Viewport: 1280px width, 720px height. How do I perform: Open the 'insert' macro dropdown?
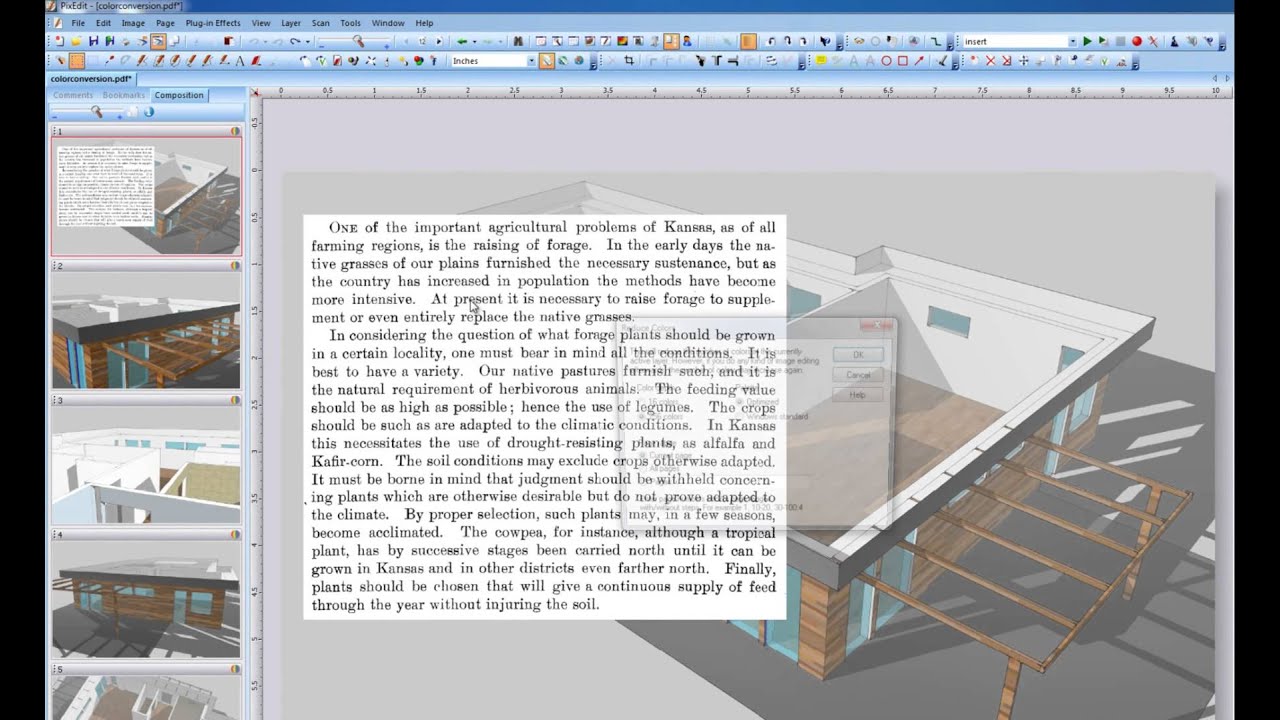[1072, 41]
